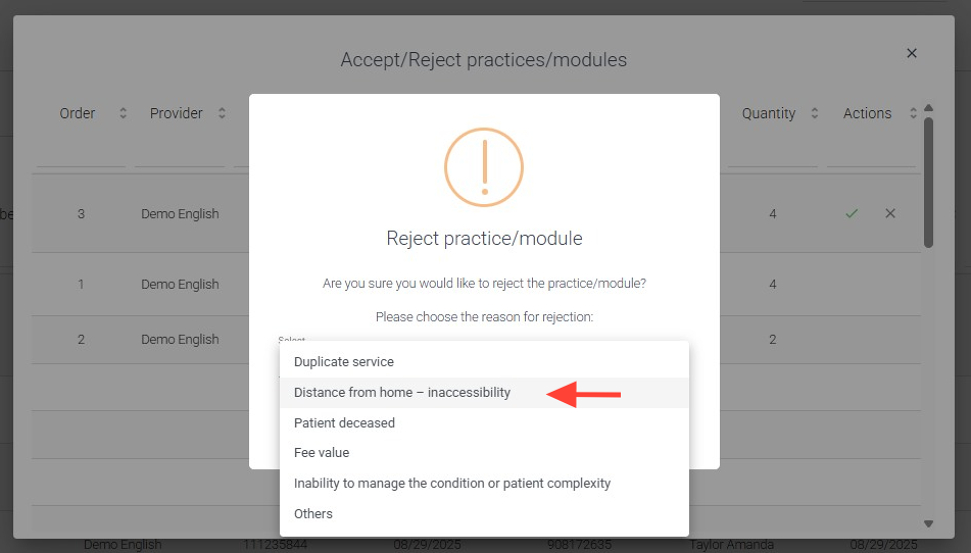971x553 pixels.
Task: Accept the practice with the green checkmark
Action: point(851,213)
